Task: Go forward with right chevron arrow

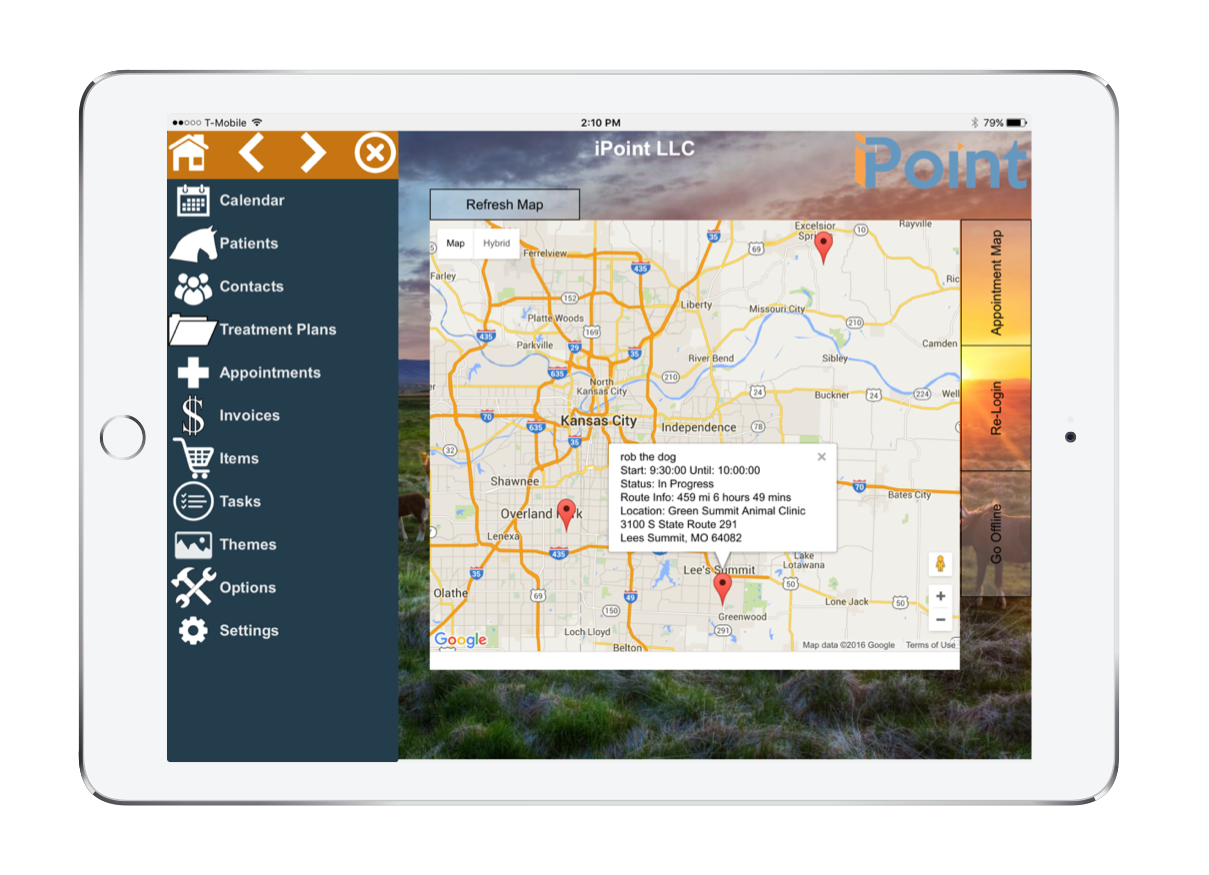Action: [x=314, y=153]
